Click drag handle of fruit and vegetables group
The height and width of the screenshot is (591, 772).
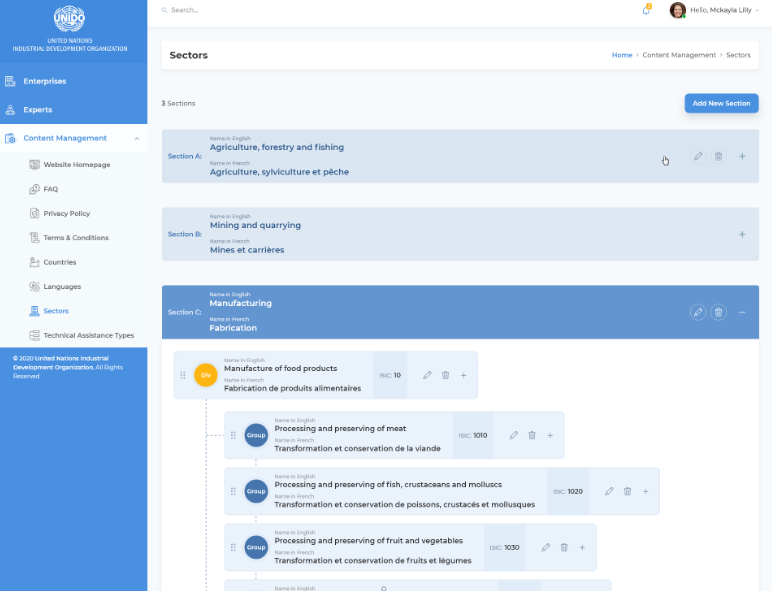233,547
